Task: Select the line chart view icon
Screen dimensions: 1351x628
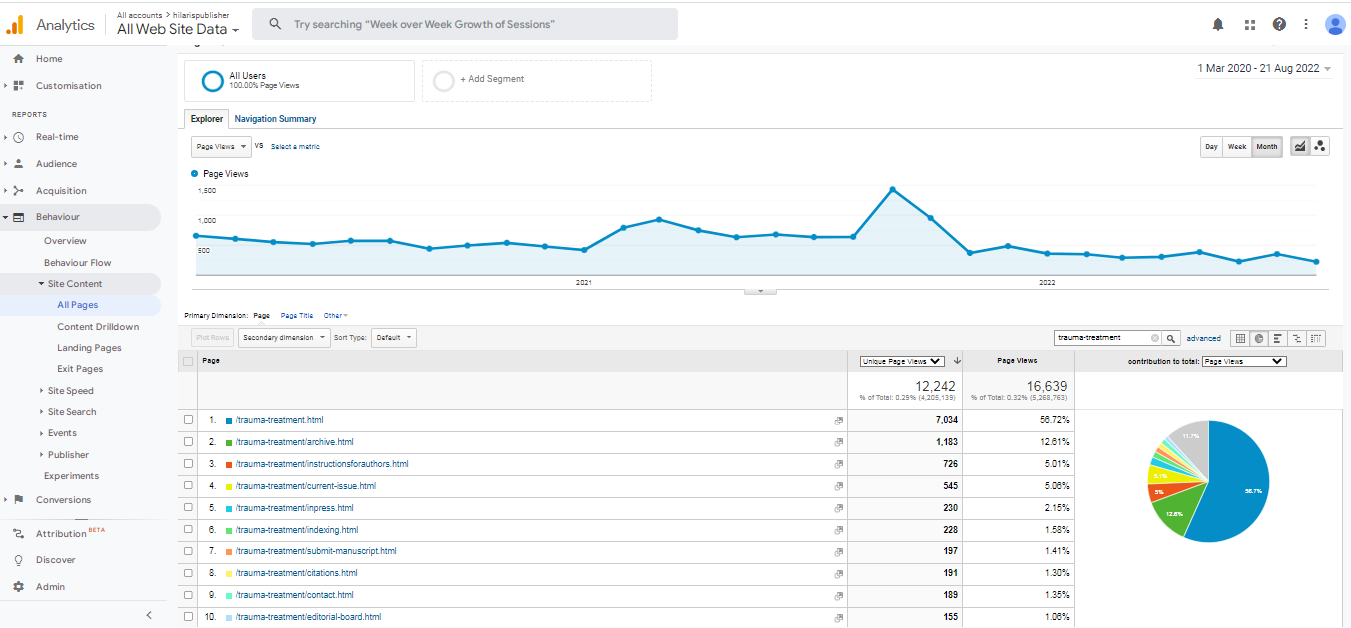Action: pyautogui.click(x=1299, y=147)
